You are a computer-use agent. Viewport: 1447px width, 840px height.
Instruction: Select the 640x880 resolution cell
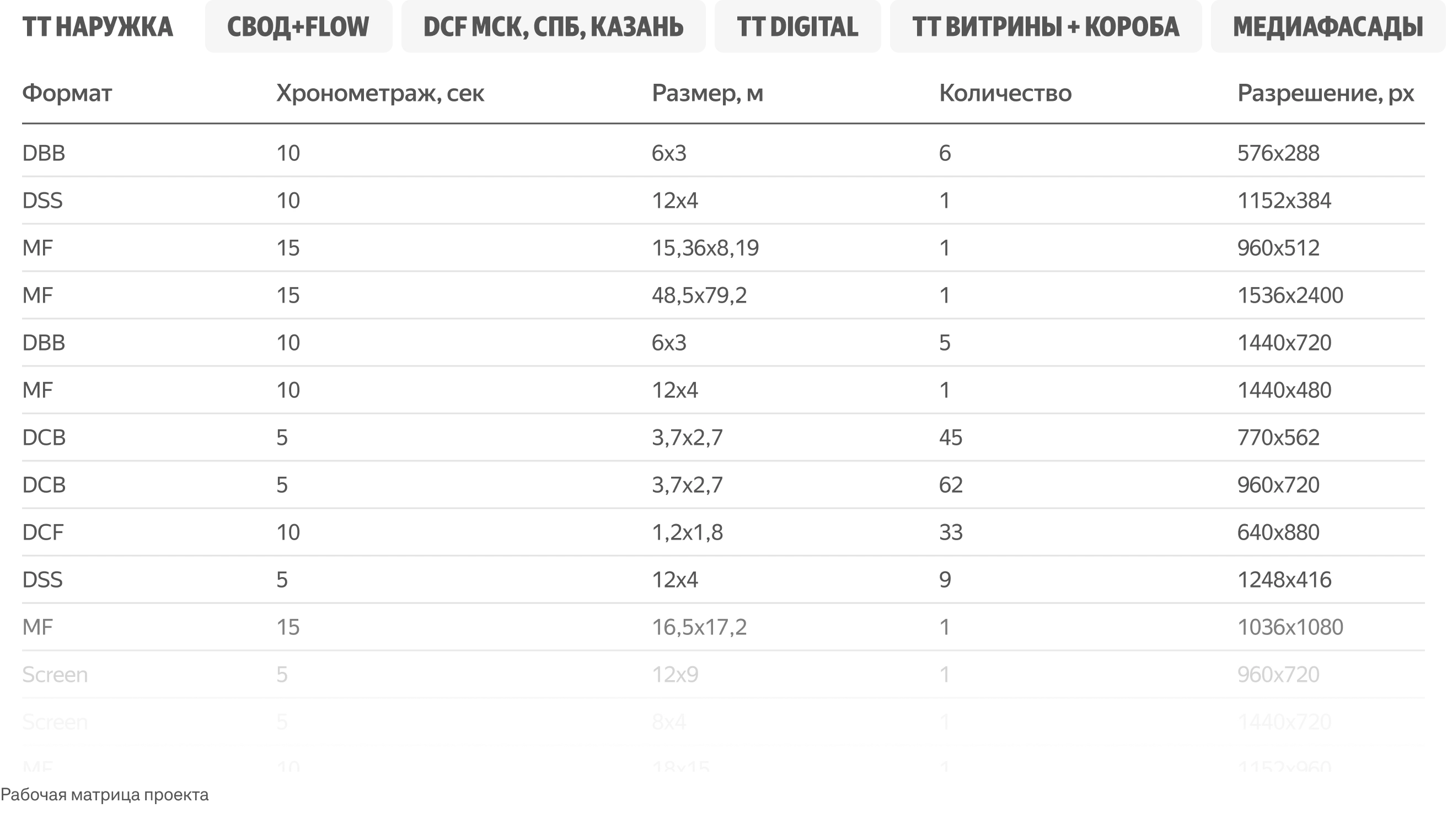[1278, 532]
